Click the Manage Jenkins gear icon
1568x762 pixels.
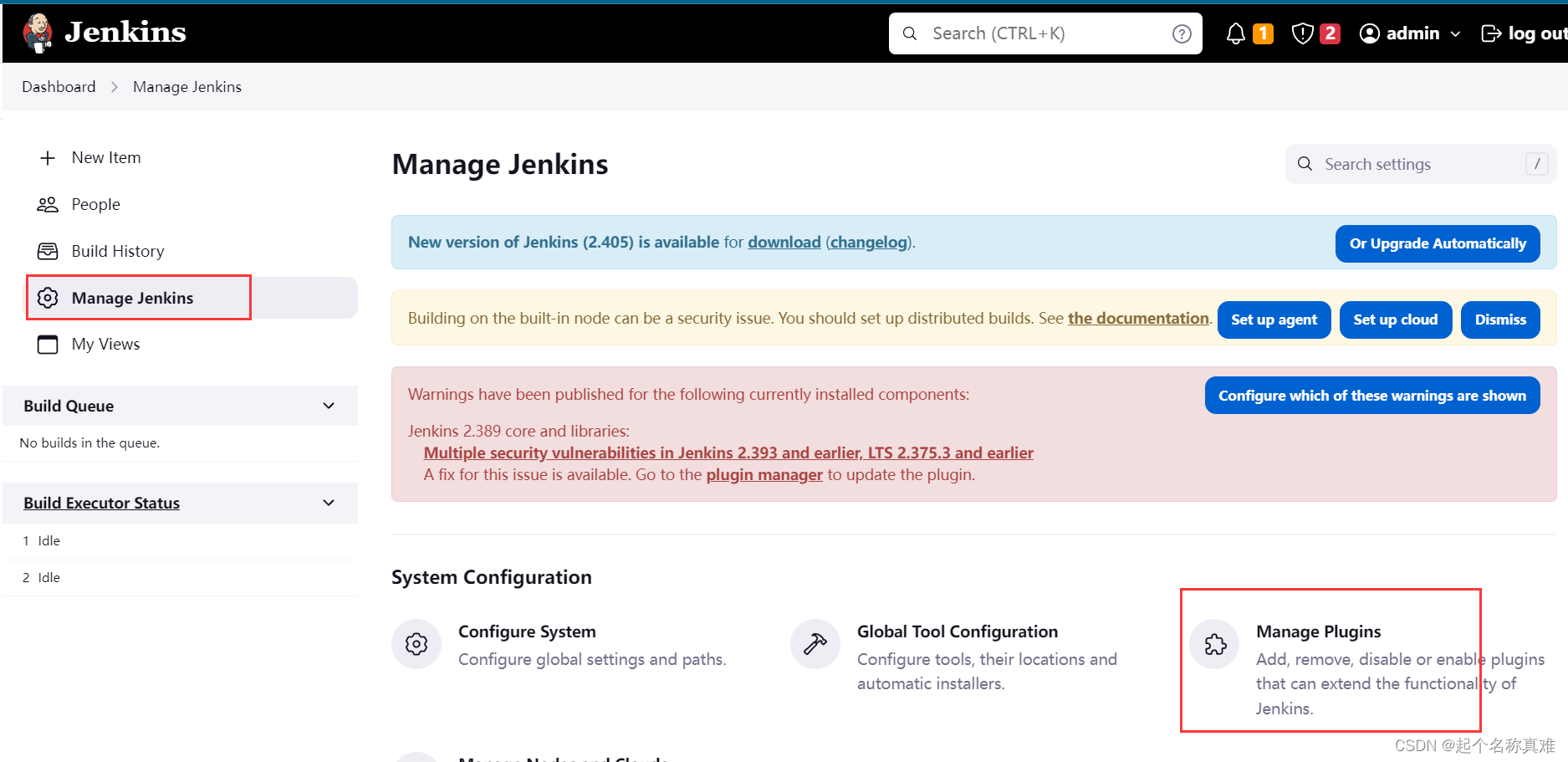[48, 298]
